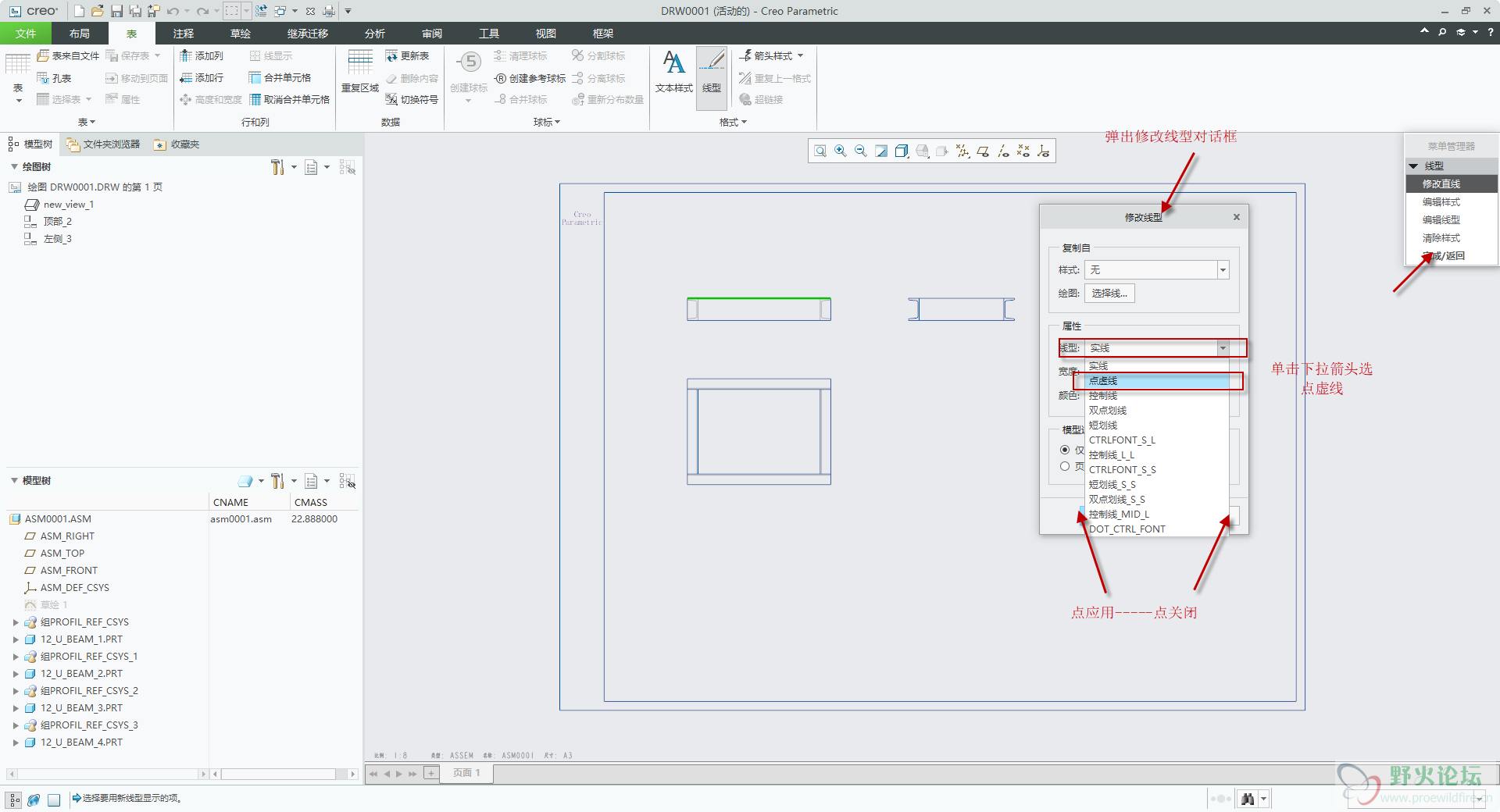The image size is (1500, 812).
Task: Click the print icon in title toolbar
Action: (x=329, y=11)
